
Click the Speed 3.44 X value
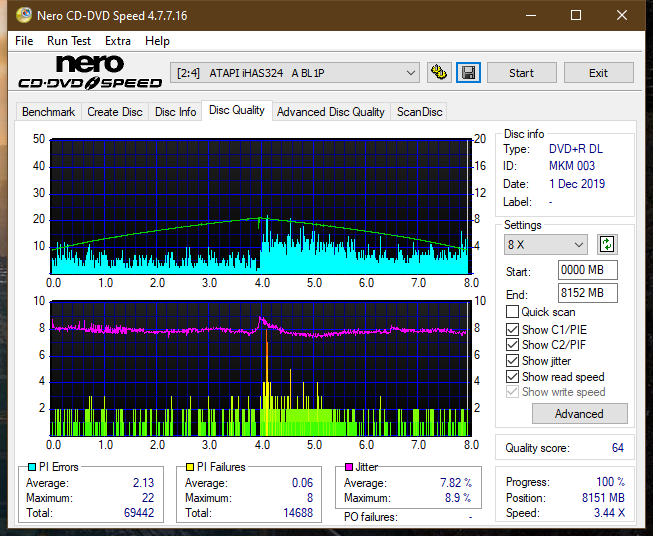[x=609, y=513]
